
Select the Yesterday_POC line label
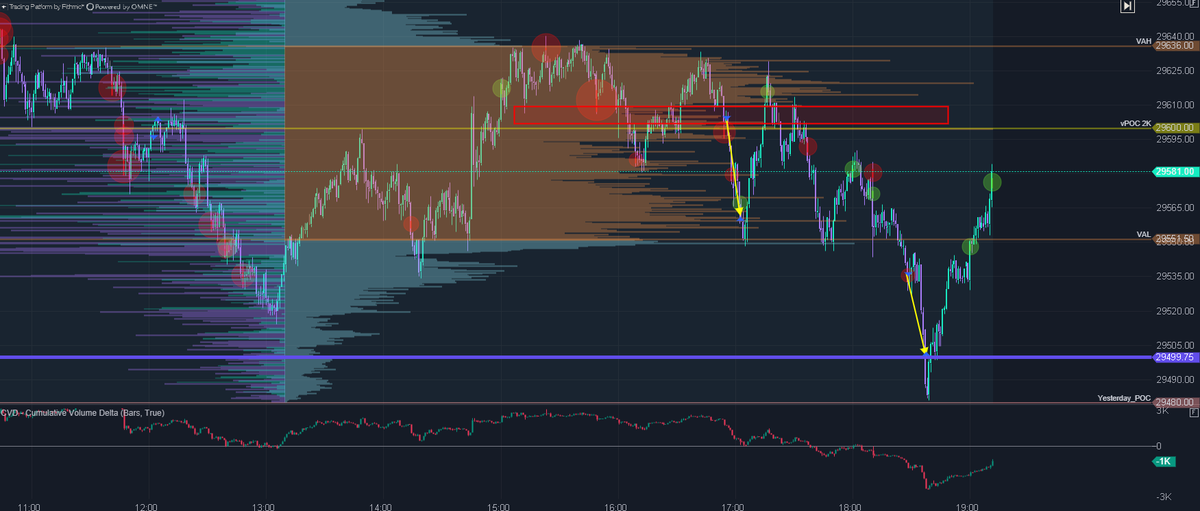[1124, 398]
